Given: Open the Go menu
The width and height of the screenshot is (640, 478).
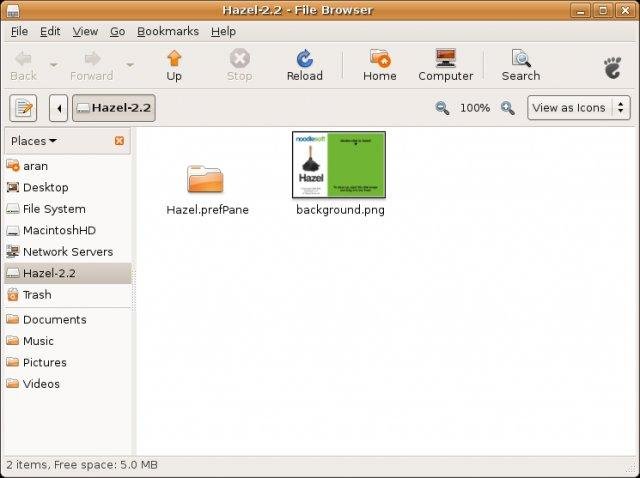Looking at the screenshot, I should point(118,31).
